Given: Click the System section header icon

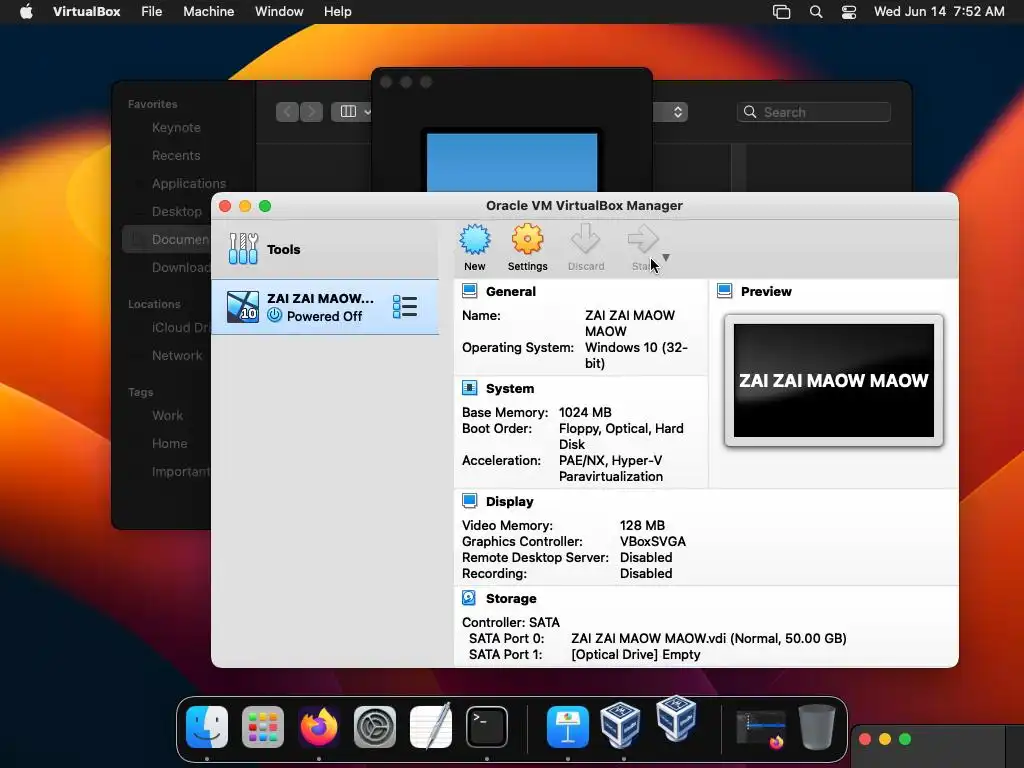Looking at the screenshot, I should coord(470,388).
